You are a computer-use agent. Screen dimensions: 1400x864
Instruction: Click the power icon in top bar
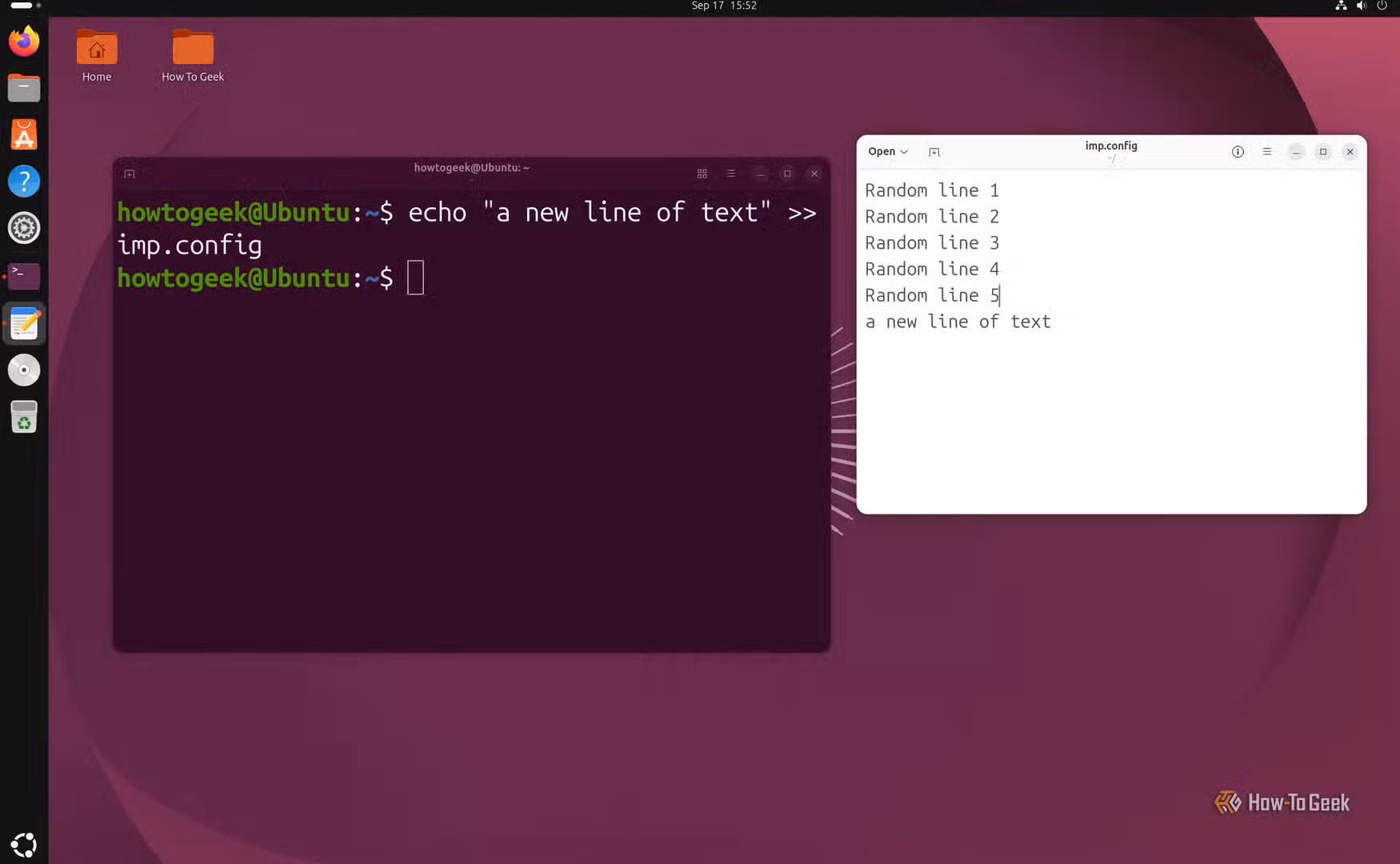click(x=1382, y=6)
